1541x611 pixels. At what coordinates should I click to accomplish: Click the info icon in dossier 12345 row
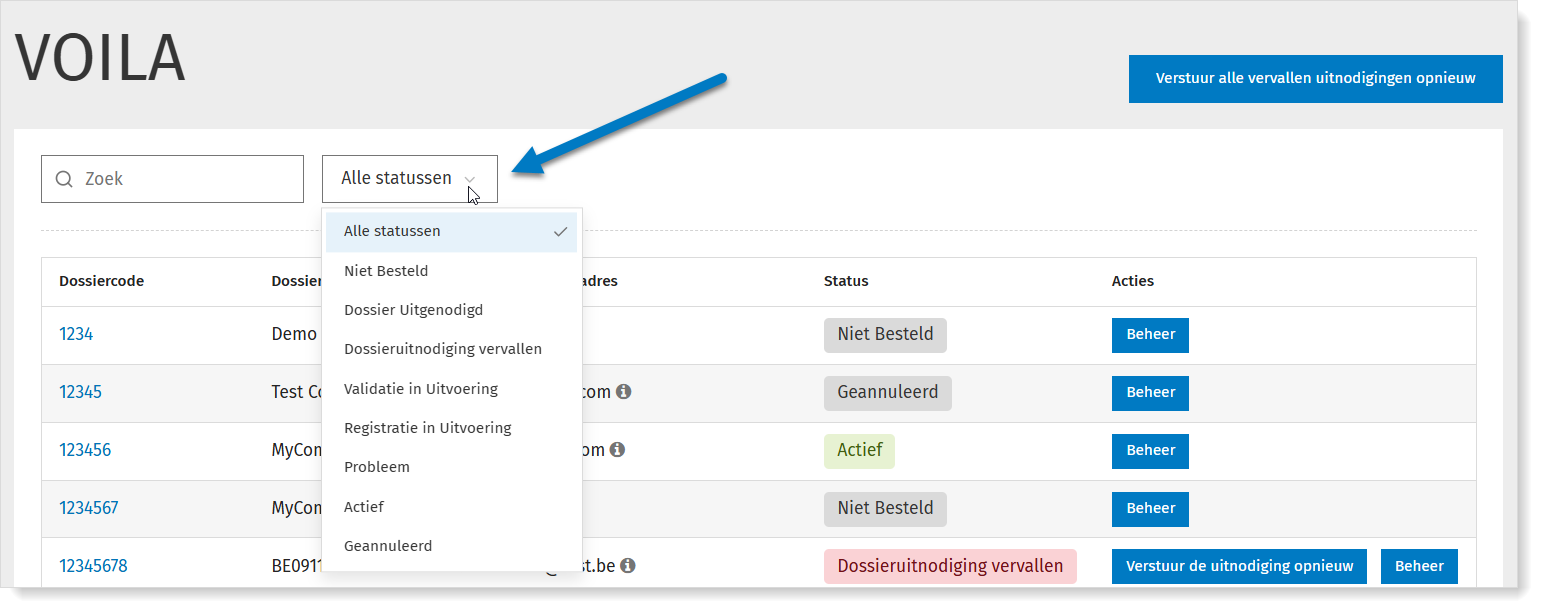pos(623,392)
